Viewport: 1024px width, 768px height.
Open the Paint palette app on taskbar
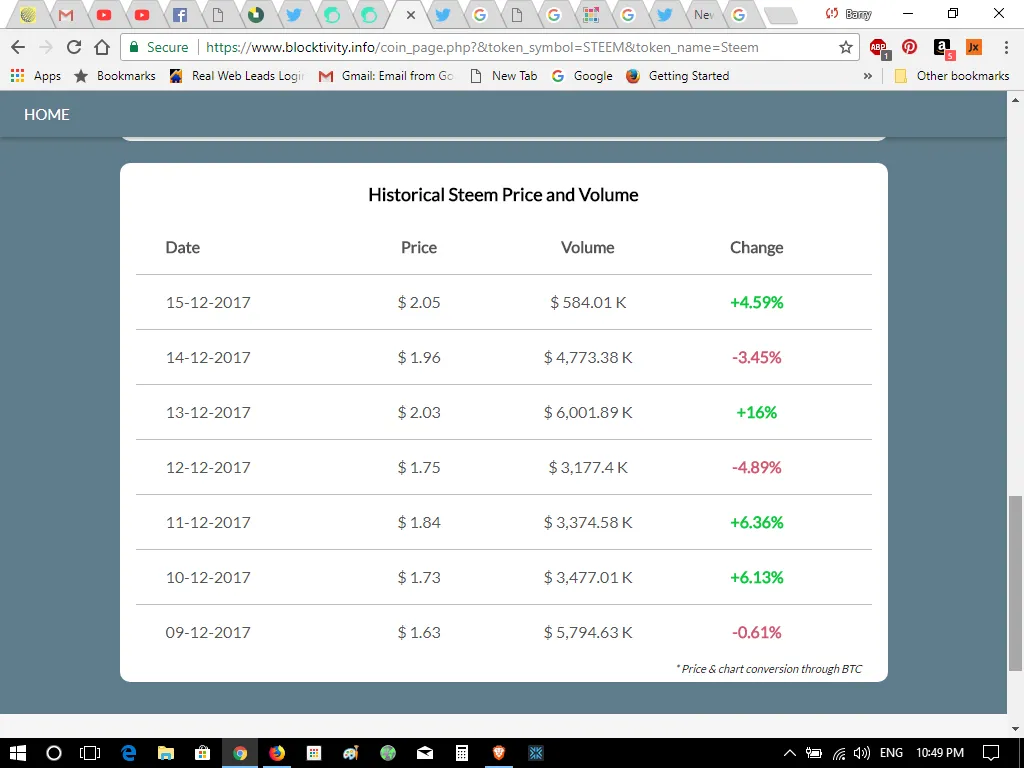[351, 753]
